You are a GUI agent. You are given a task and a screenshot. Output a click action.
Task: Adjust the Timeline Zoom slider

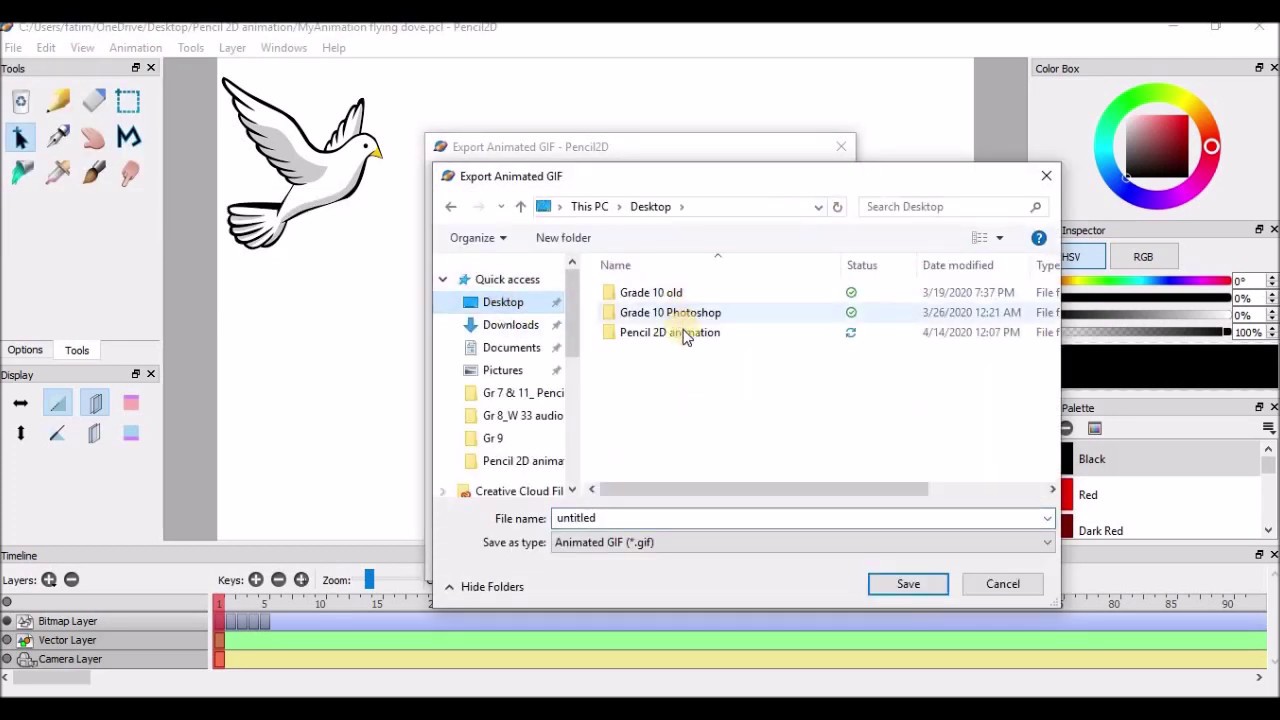pos(369,580)
